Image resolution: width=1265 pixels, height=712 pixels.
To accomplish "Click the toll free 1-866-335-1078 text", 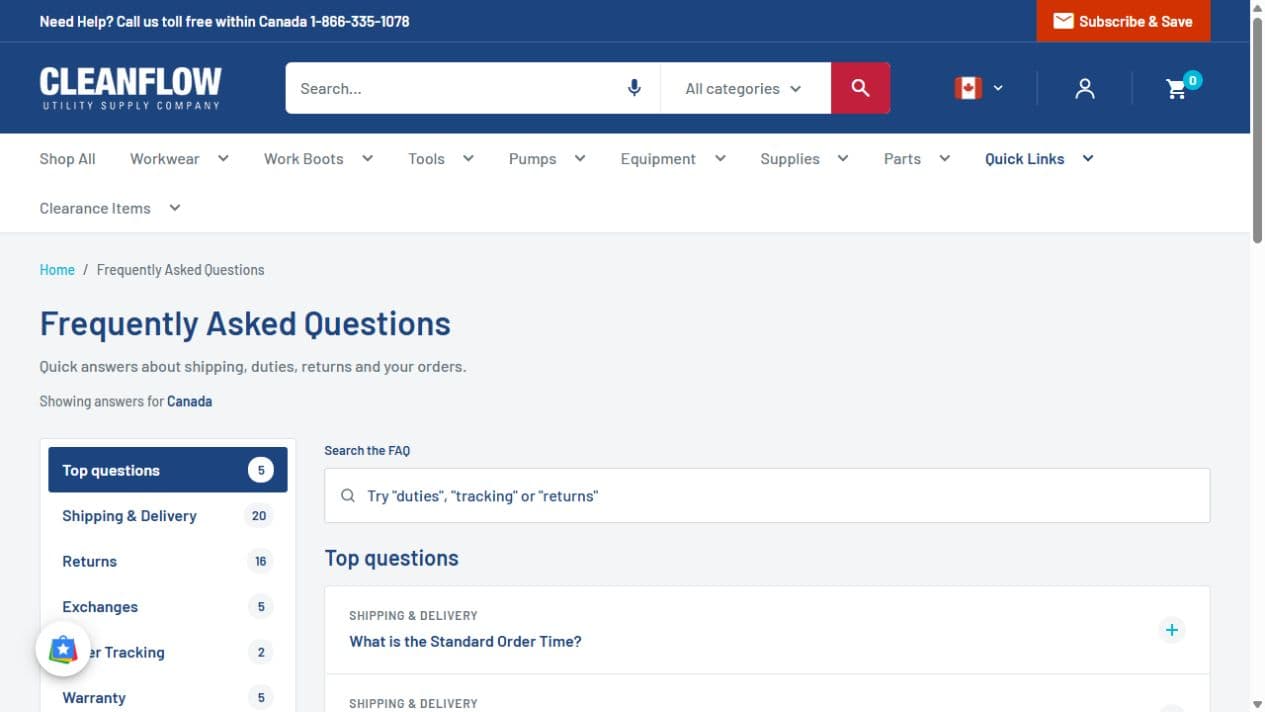I will pyautogui.click(x=359, y=21).
